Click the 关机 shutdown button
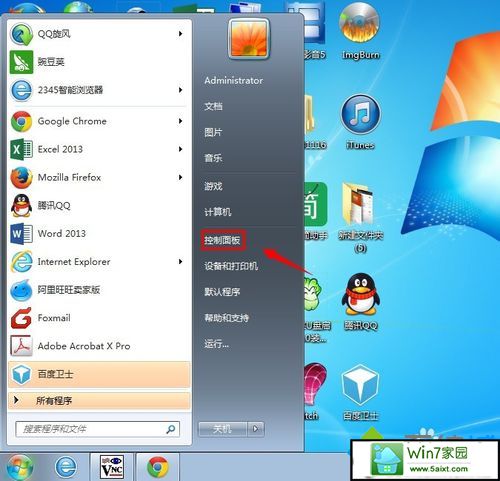This screenshot has width=500, height=481. [223, 429]
